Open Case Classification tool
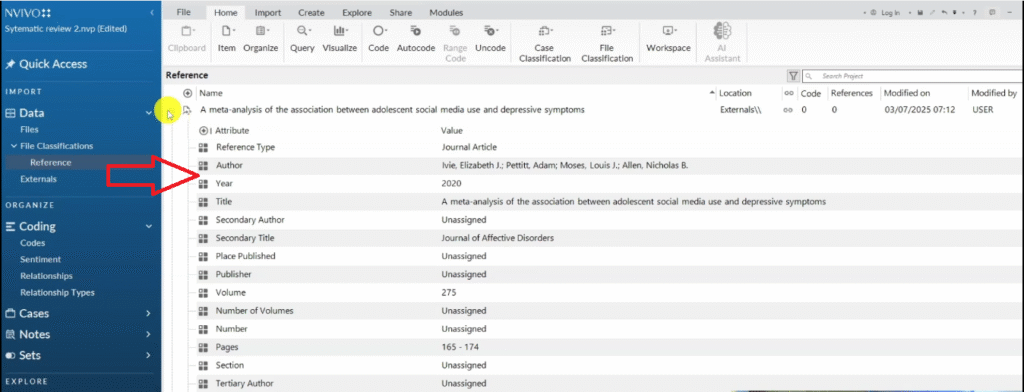1024x392 pixels. (543, 44)
